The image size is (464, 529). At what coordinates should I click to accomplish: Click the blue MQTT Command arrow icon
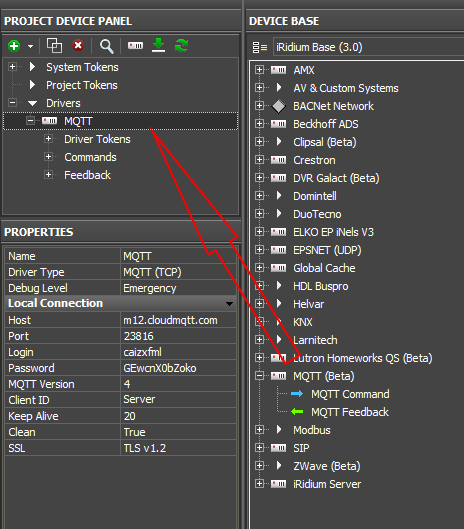pyautogui.click(x=297, y=394)
